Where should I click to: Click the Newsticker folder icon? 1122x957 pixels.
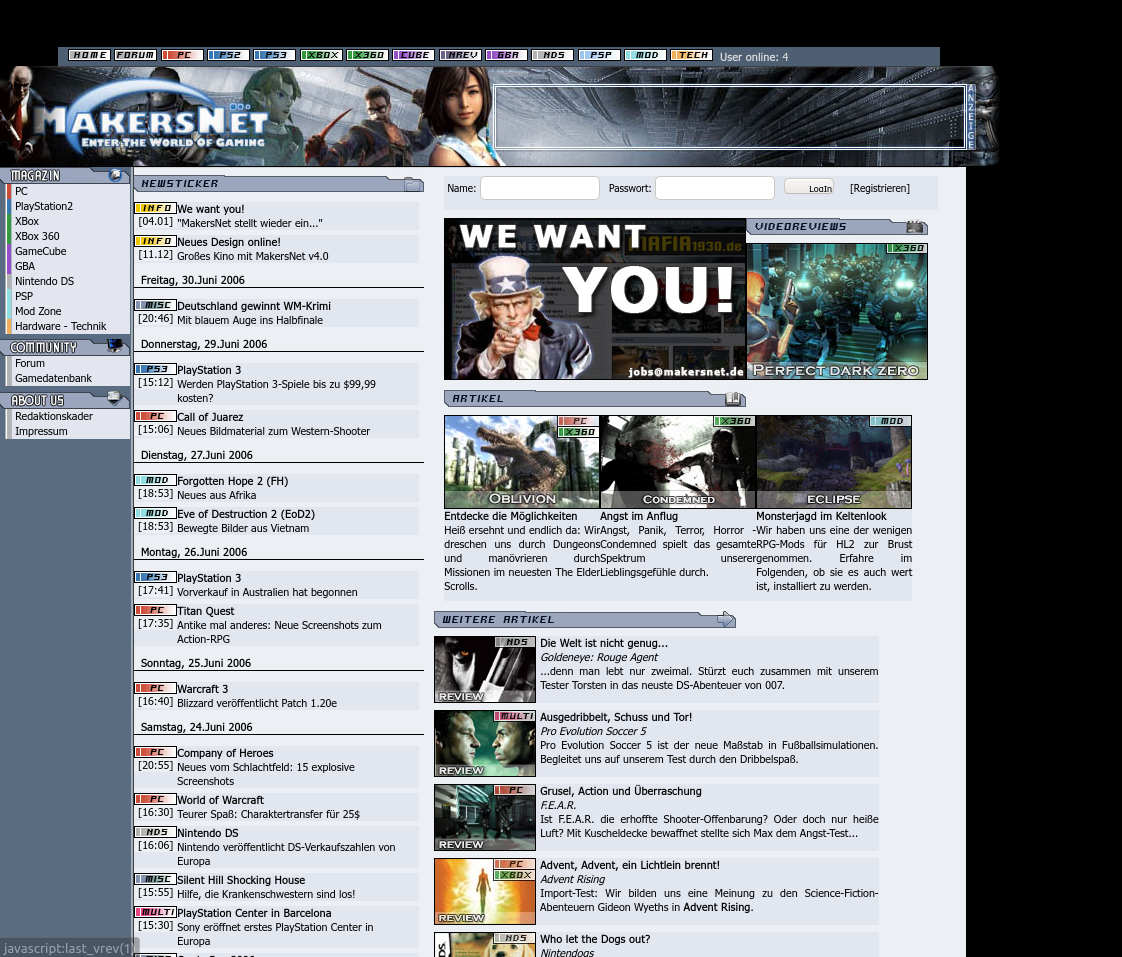tap(413, 184)
